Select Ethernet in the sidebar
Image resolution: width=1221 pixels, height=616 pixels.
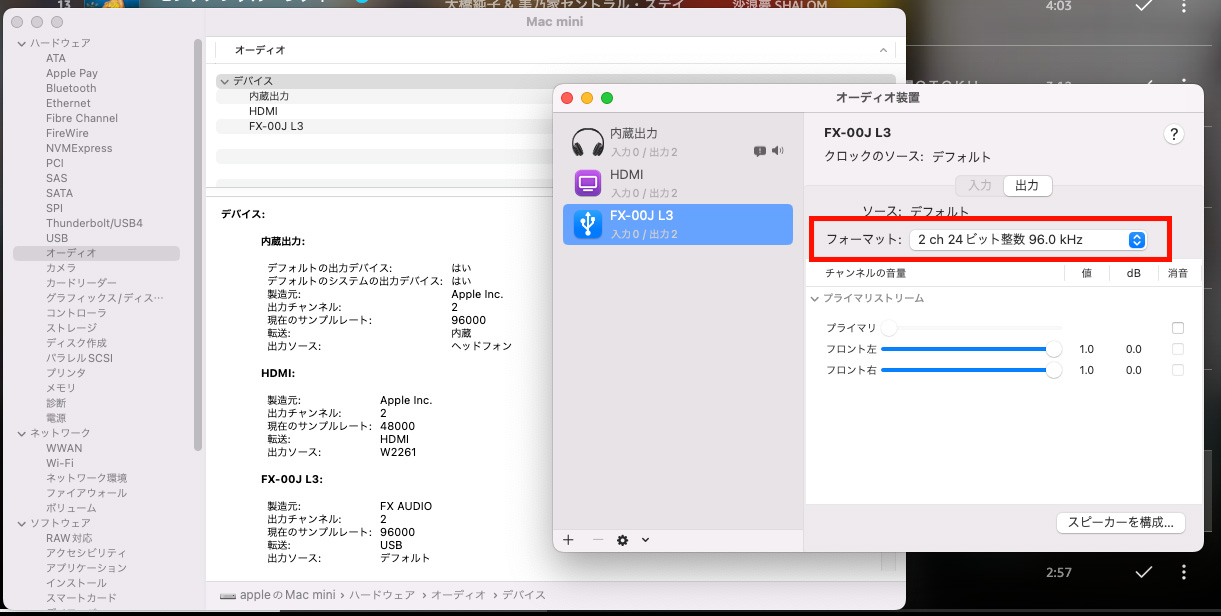pyautogui.click(x=68, y=103)
